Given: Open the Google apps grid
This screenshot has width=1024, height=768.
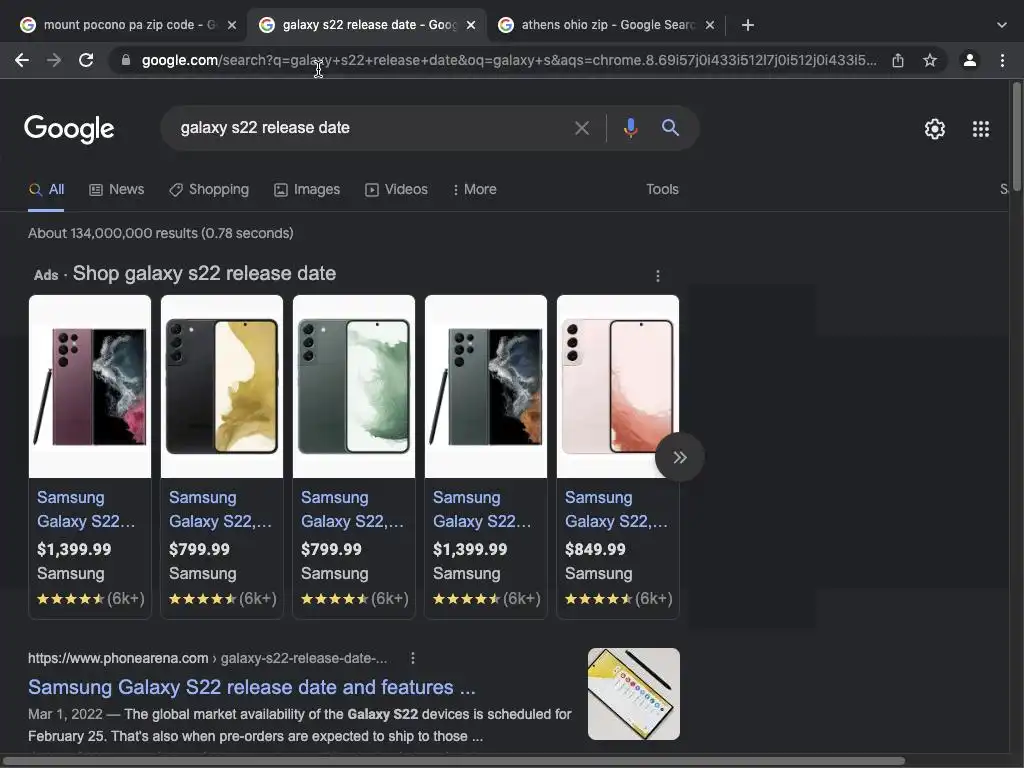Looking at the screenshot, I should pyautogui.click(x=981, y=129).
